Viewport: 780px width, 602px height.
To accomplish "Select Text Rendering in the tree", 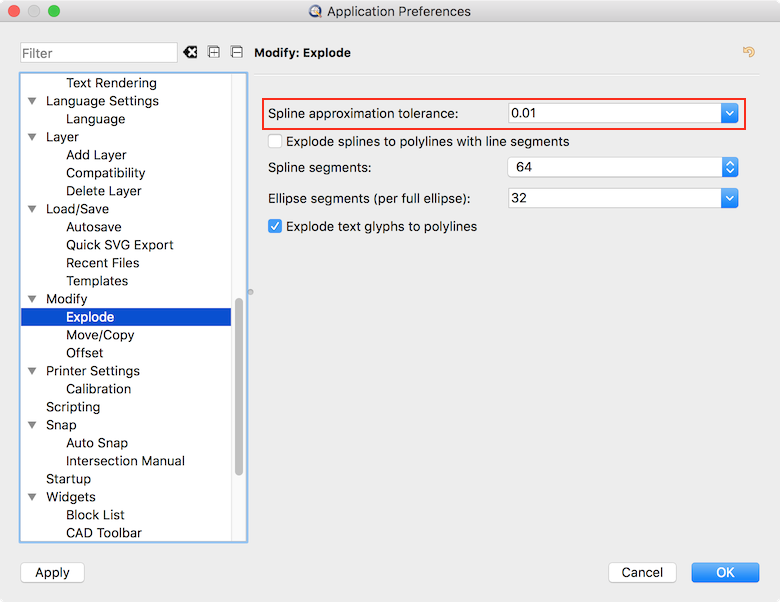I will point(111,83).
